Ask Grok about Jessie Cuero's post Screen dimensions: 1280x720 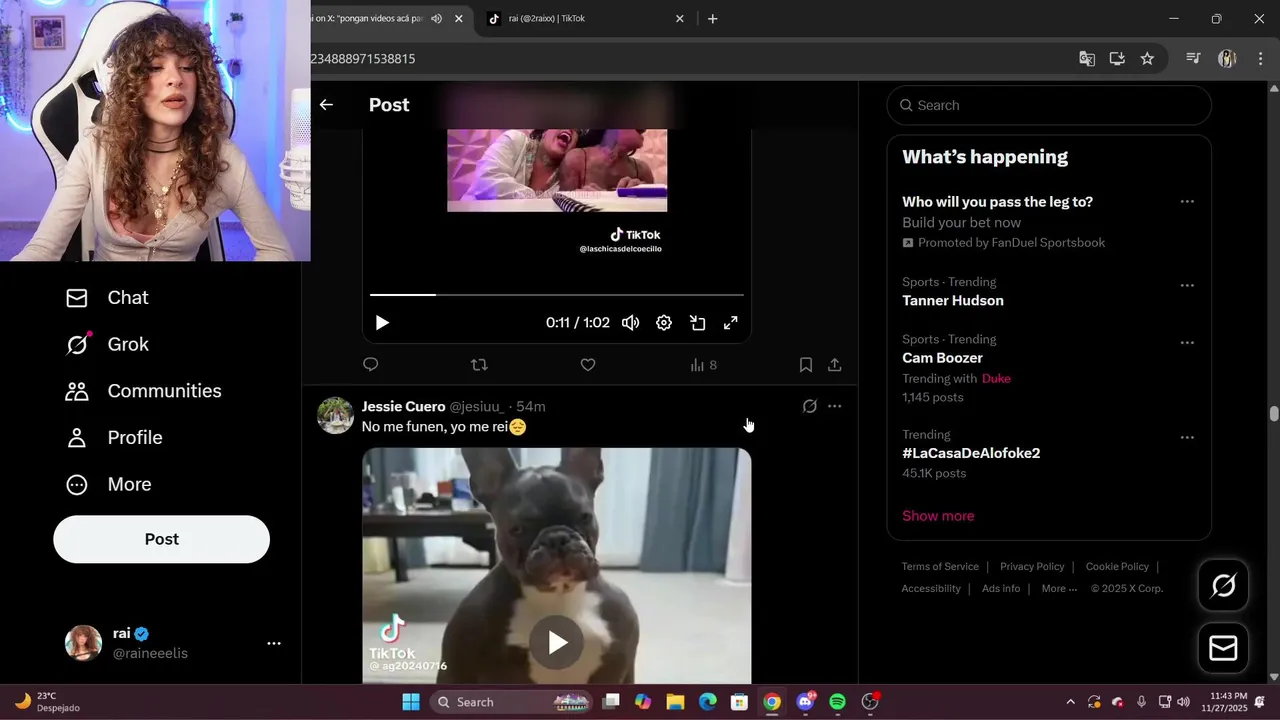(x=810, y=406)
